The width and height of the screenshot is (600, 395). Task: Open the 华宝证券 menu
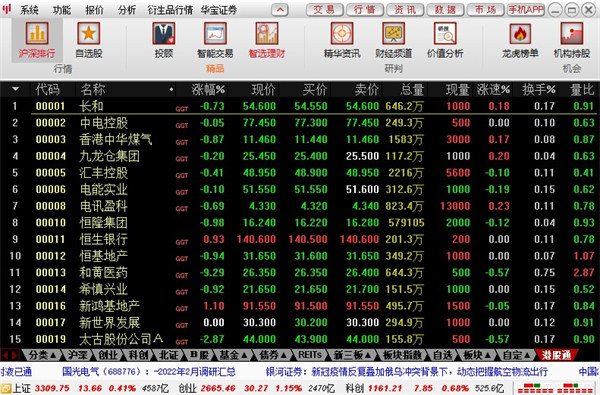click(x=218, y=10)
